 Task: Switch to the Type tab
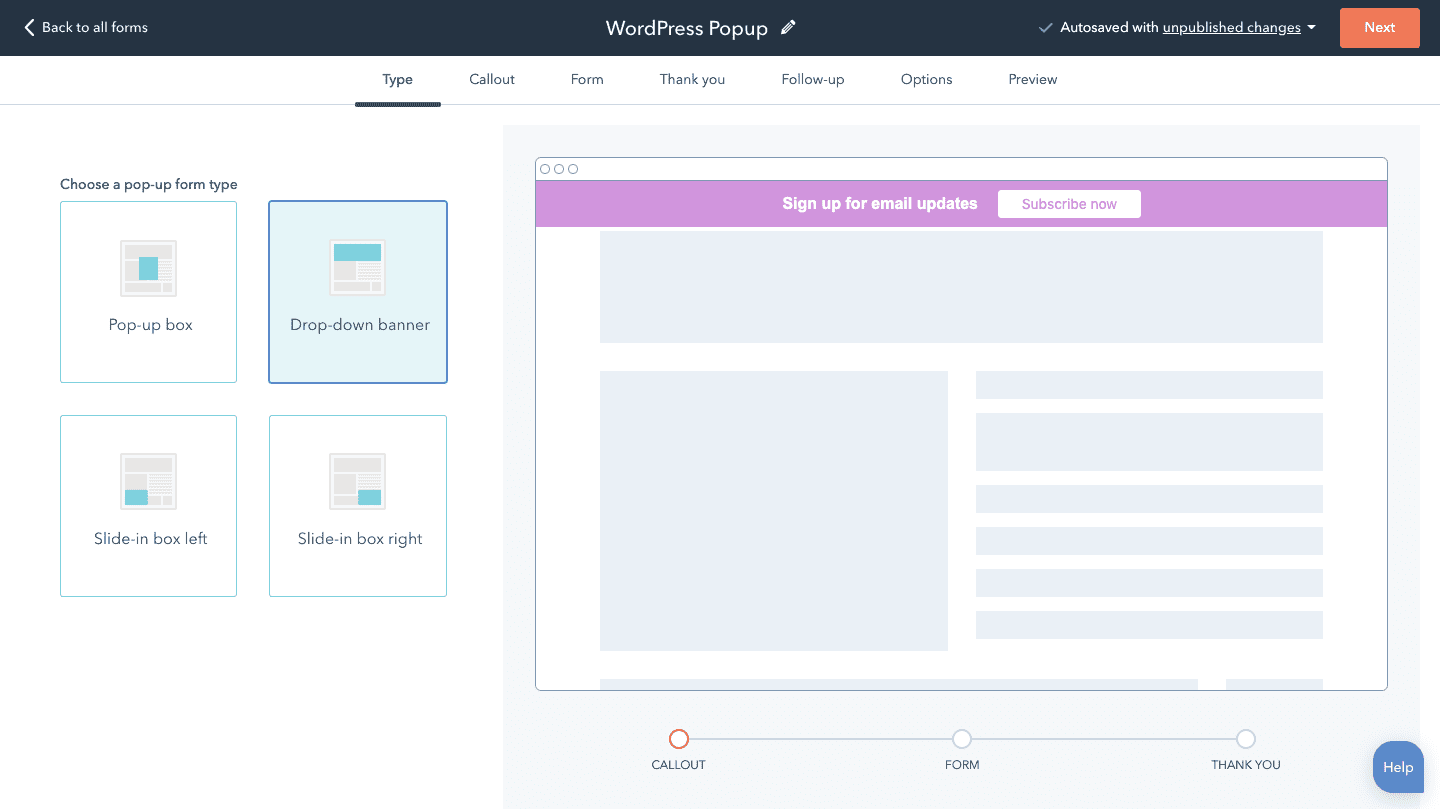[x=397, y=80]
